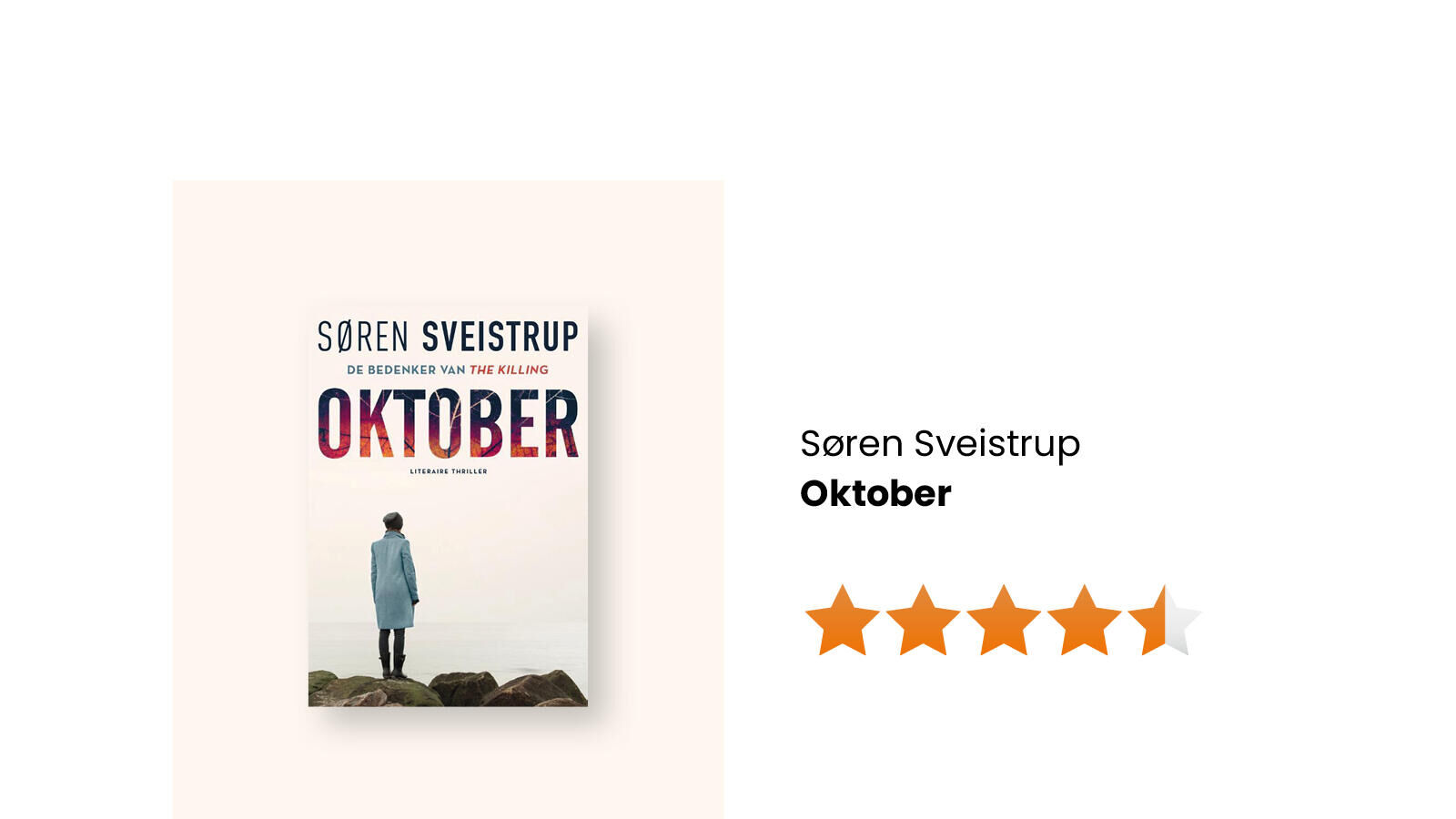
Task: Select the second rating star
Action: pos(923,621)
